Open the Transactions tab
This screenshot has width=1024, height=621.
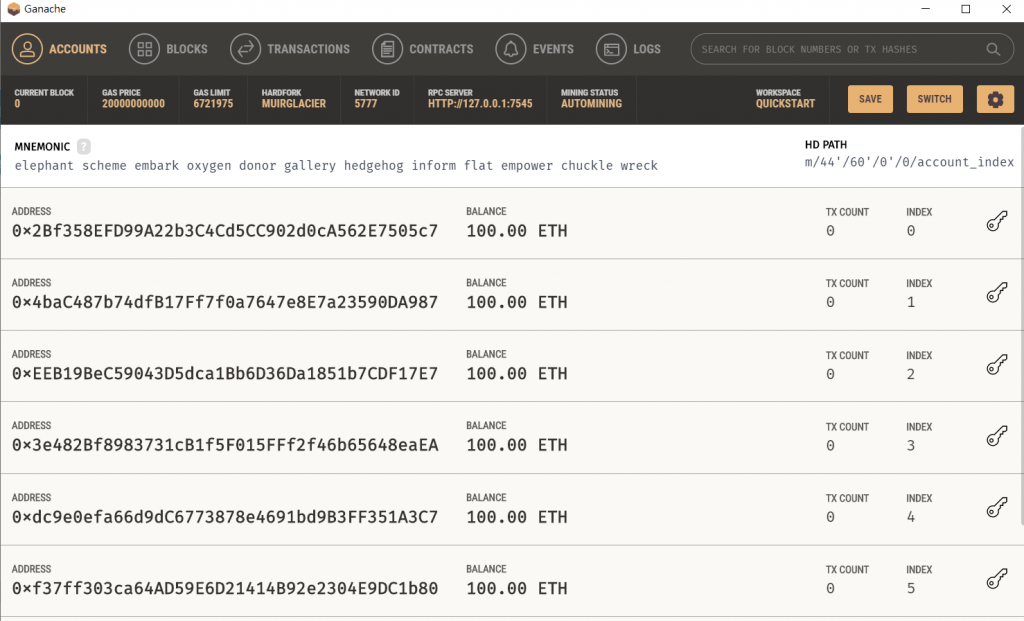tap(290, 49)
